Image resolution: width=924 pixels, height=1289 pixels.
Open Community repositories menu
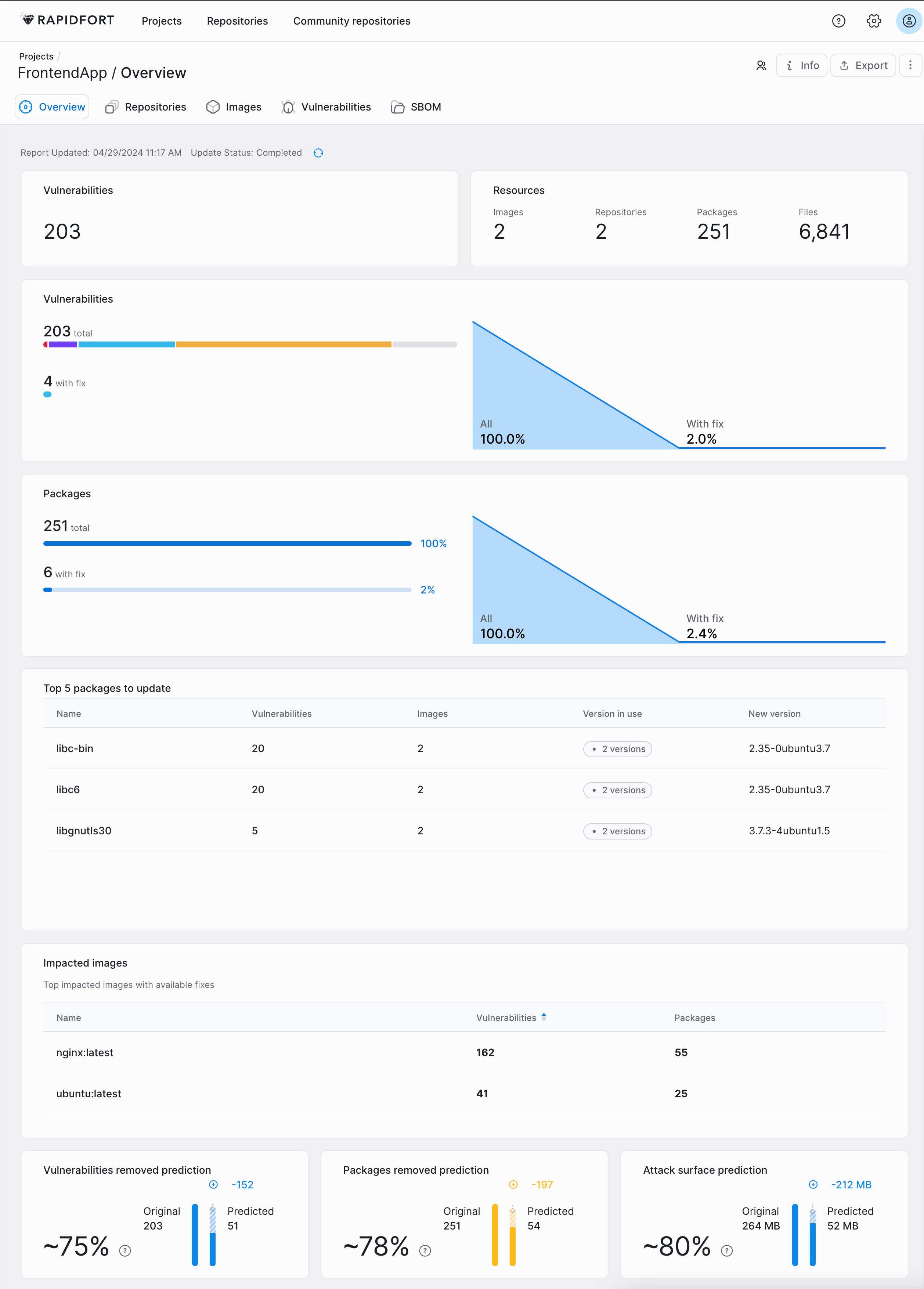[352, 21]
